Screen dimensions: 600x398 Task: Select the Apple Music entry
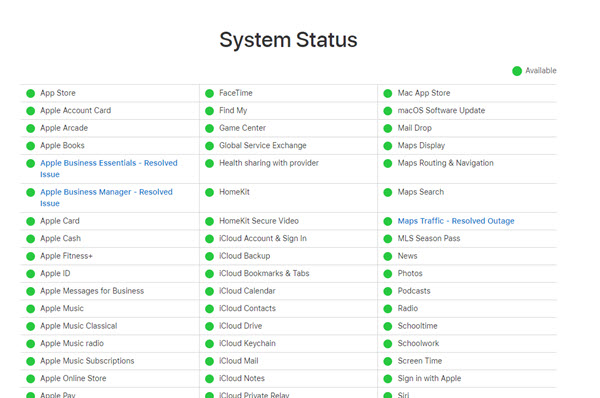pos(62,308)
